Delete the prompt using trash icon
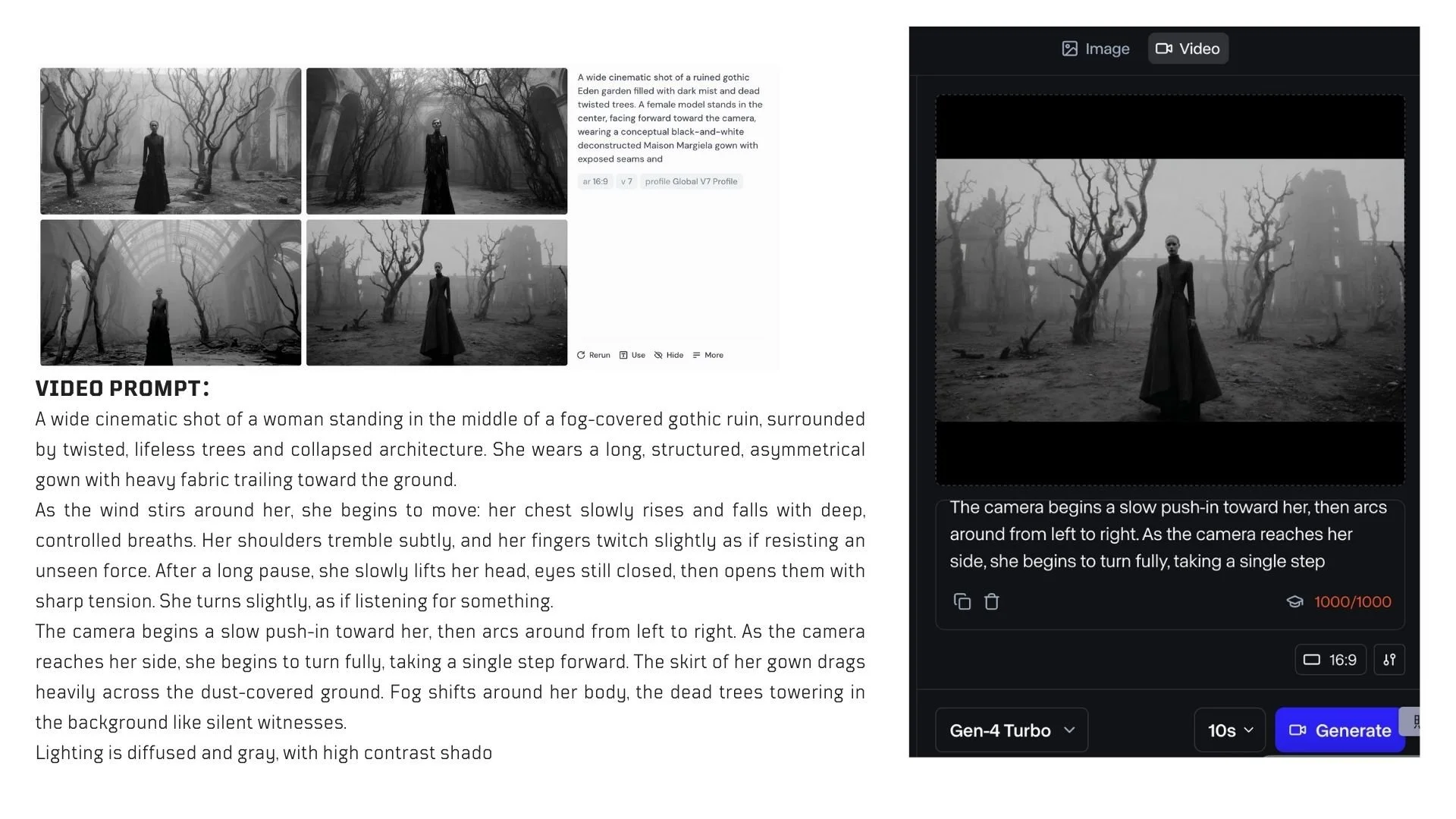This screenshot has height=819, width=1456. (x=991, y=601)
